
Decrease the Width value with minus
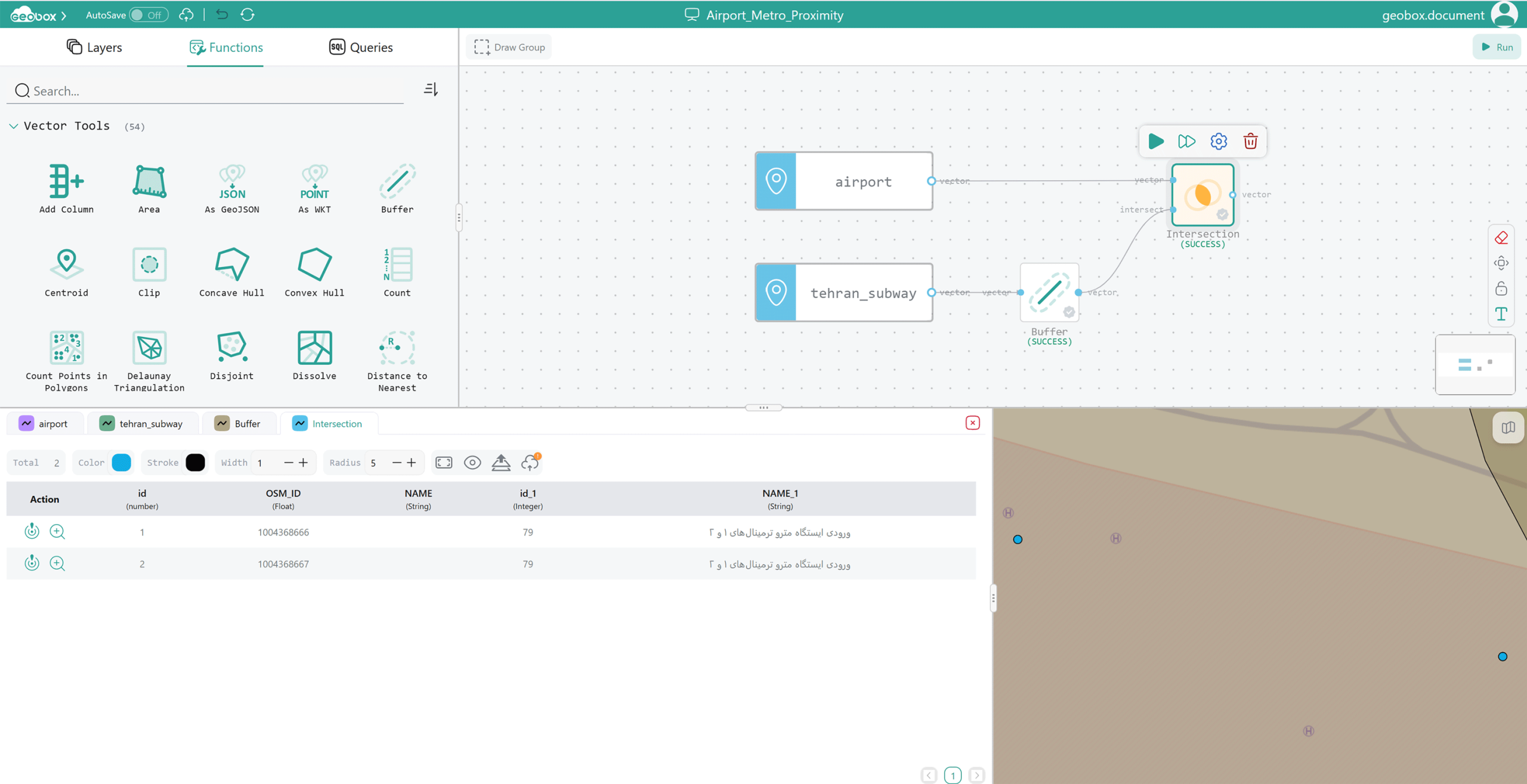[x=288, y=463]
